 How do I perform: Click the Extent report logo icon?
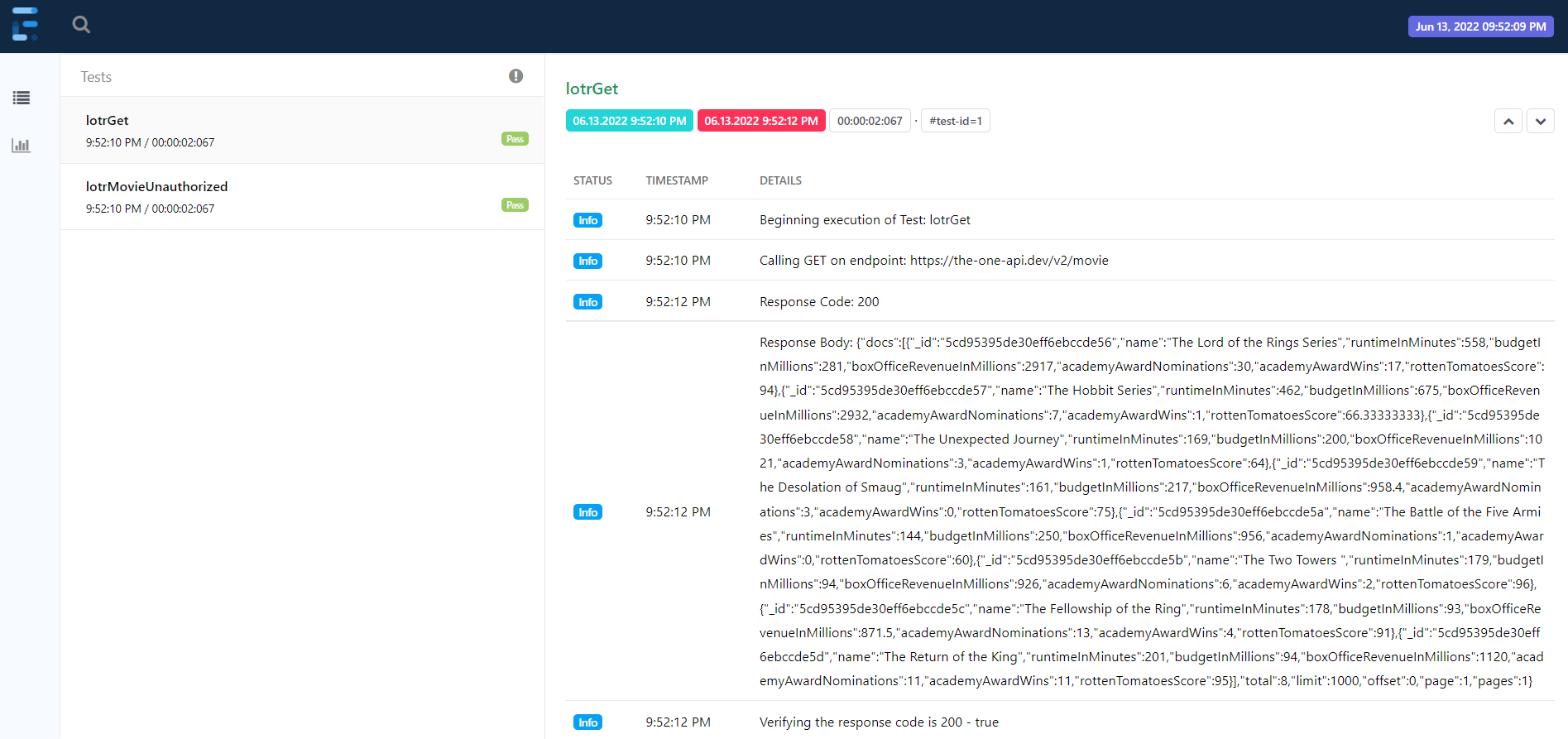tap(25, 25)
